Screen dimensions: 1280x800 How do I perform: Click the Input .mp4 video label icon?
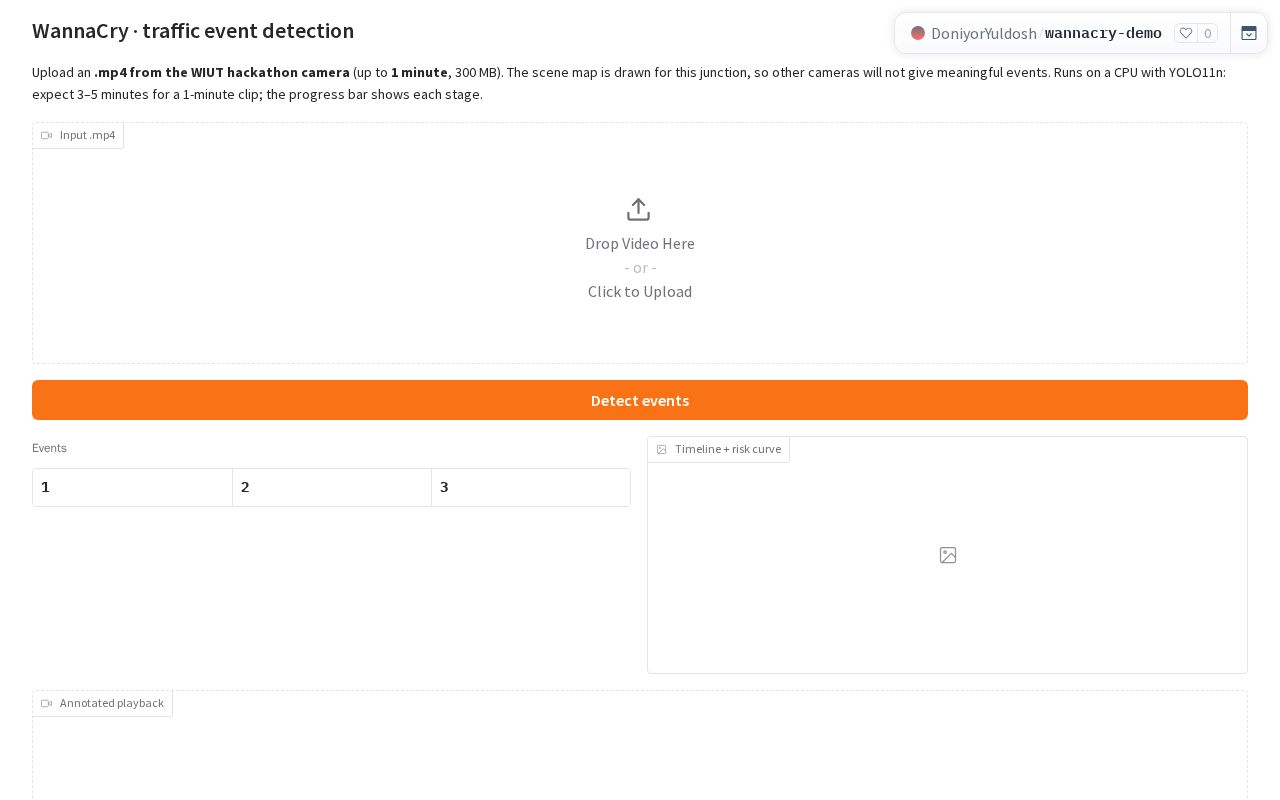46,135
